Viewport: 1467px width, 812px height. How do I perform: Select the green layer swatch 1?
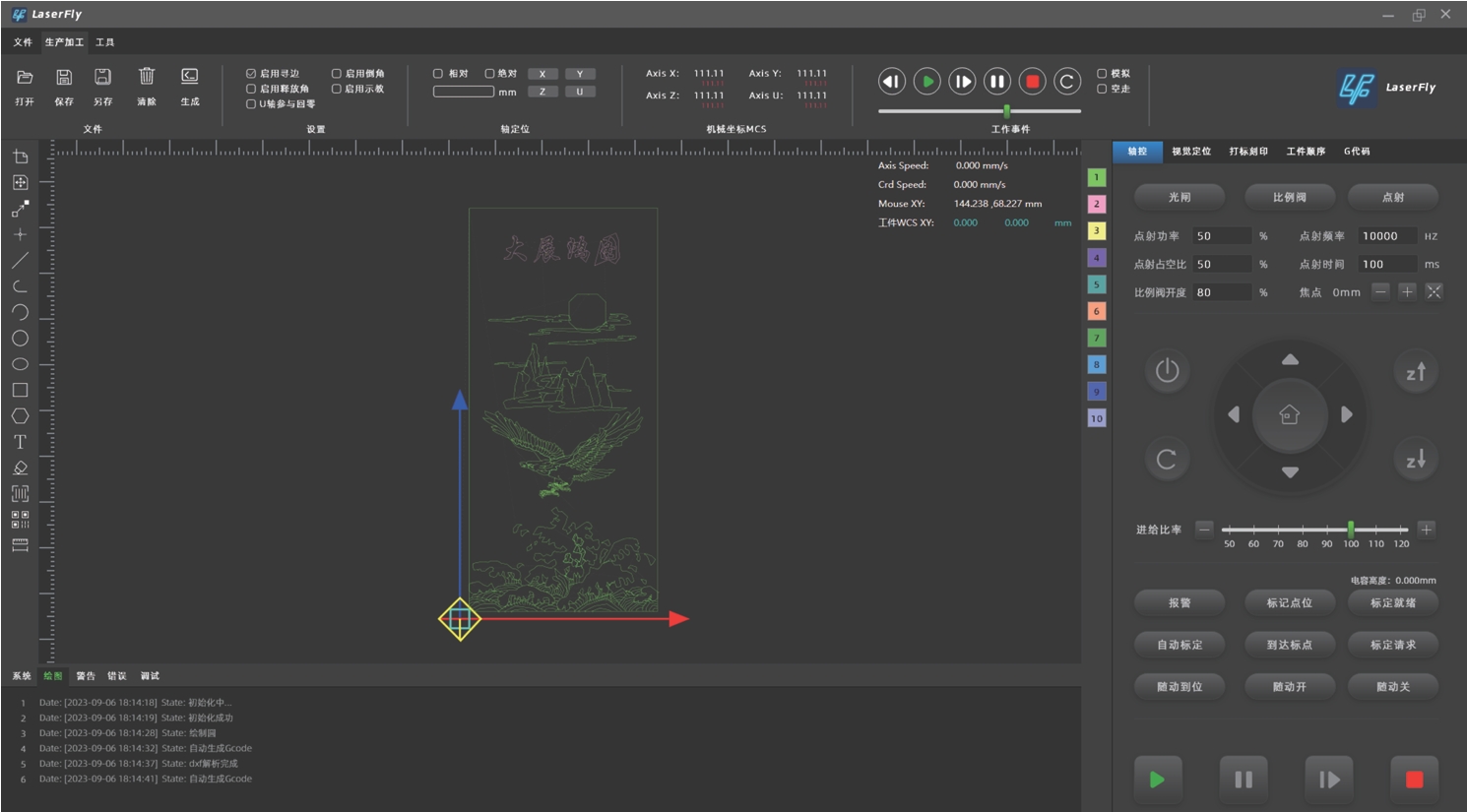1096,178
